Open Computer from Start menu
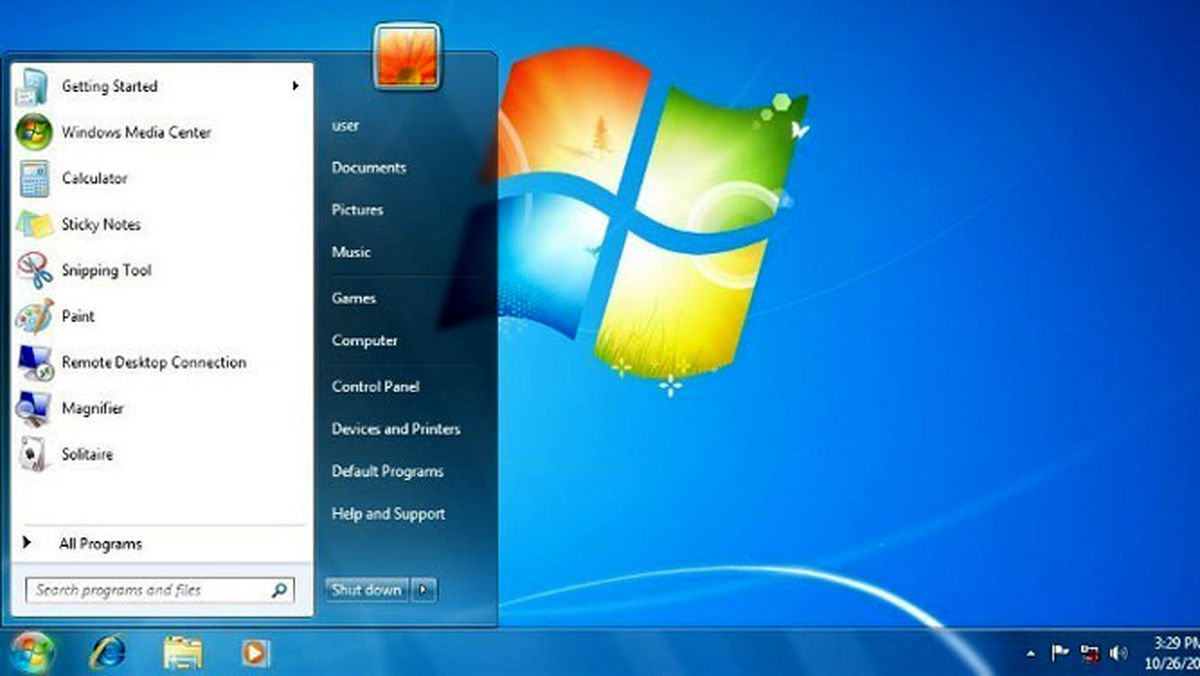1200x676 pixels. click(365, 340)
